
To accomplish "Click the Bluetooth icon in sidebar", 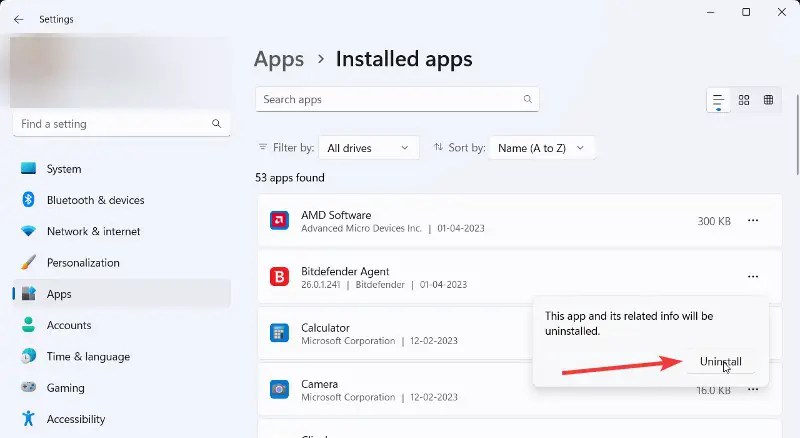I will pyautogui.click(x=29, y=200).
